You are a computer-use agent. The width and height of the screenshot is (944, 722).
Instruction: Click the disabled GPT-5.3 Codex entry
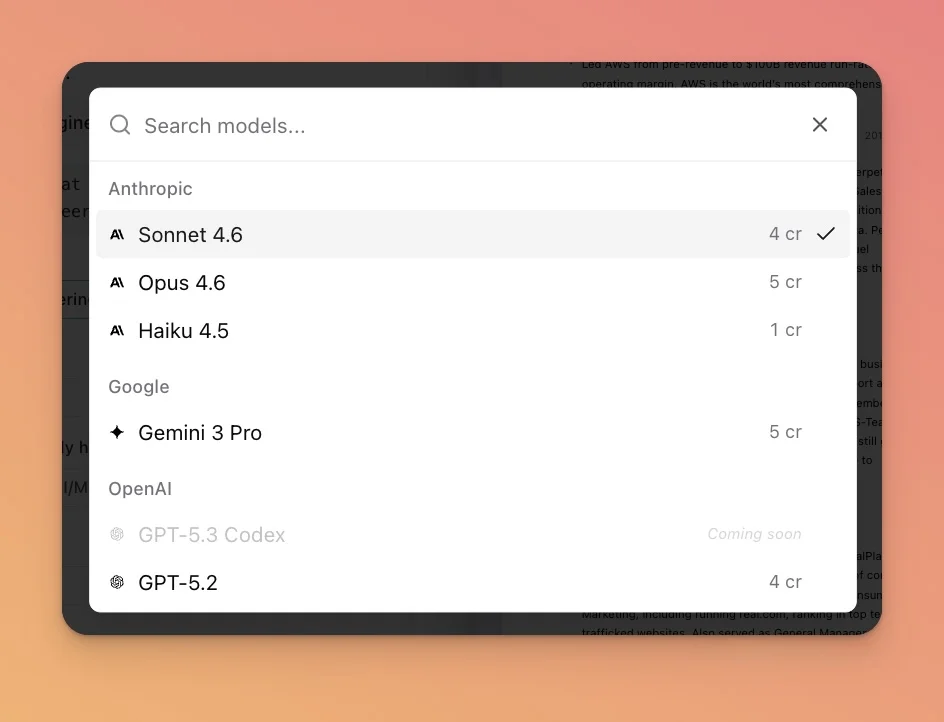click(x=212, y=535)
